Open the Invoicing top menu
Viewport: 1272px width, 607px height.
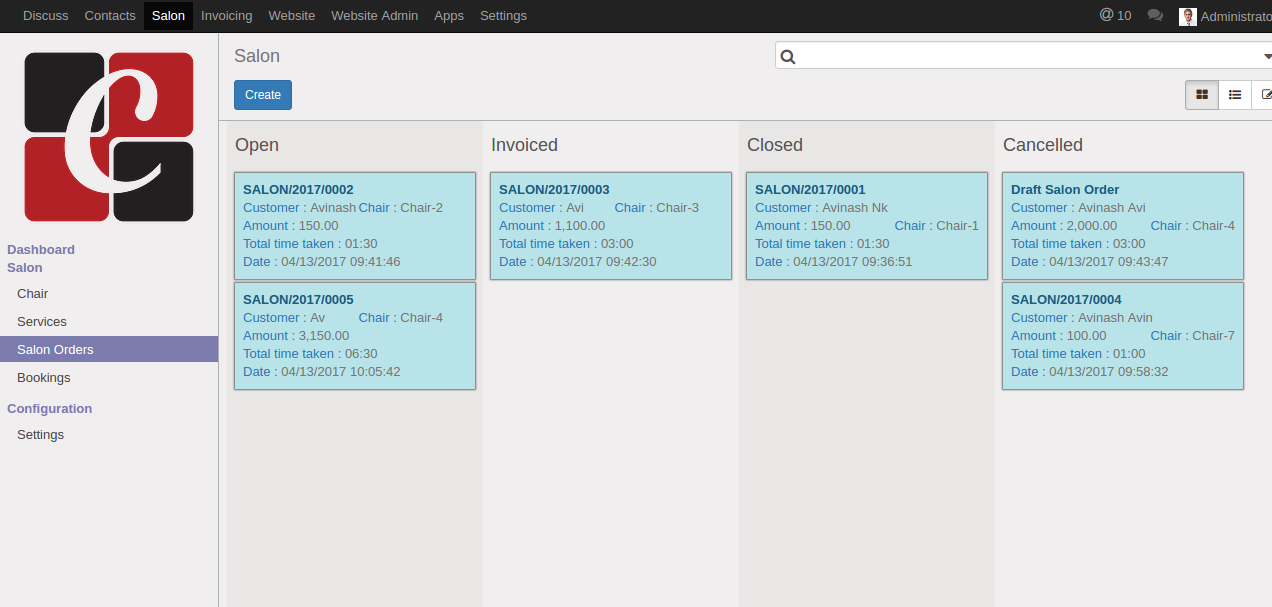click(x=226, y=16)
